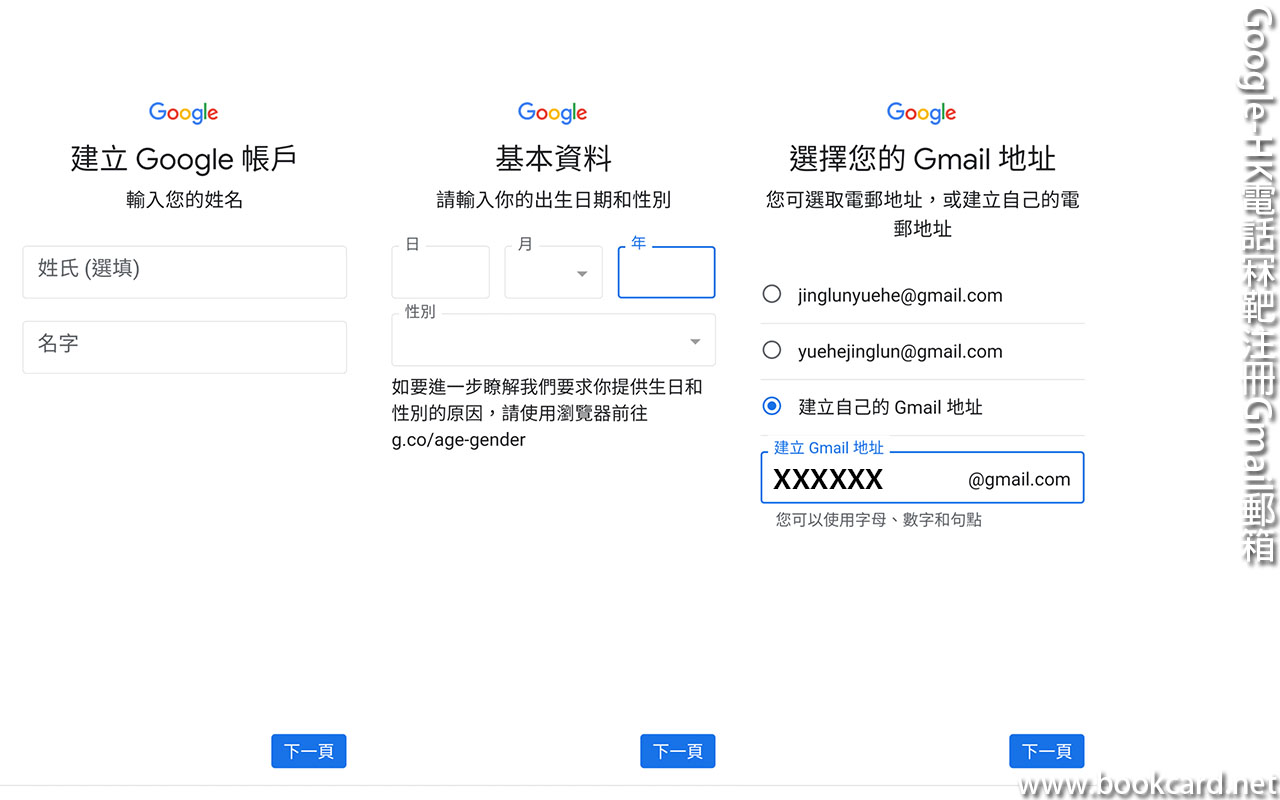Click the Google logo above 選擇您的 Gmail 地址
Viewport: 1280px width, 800px height.
pyautogui.click(x=922, y=113)
